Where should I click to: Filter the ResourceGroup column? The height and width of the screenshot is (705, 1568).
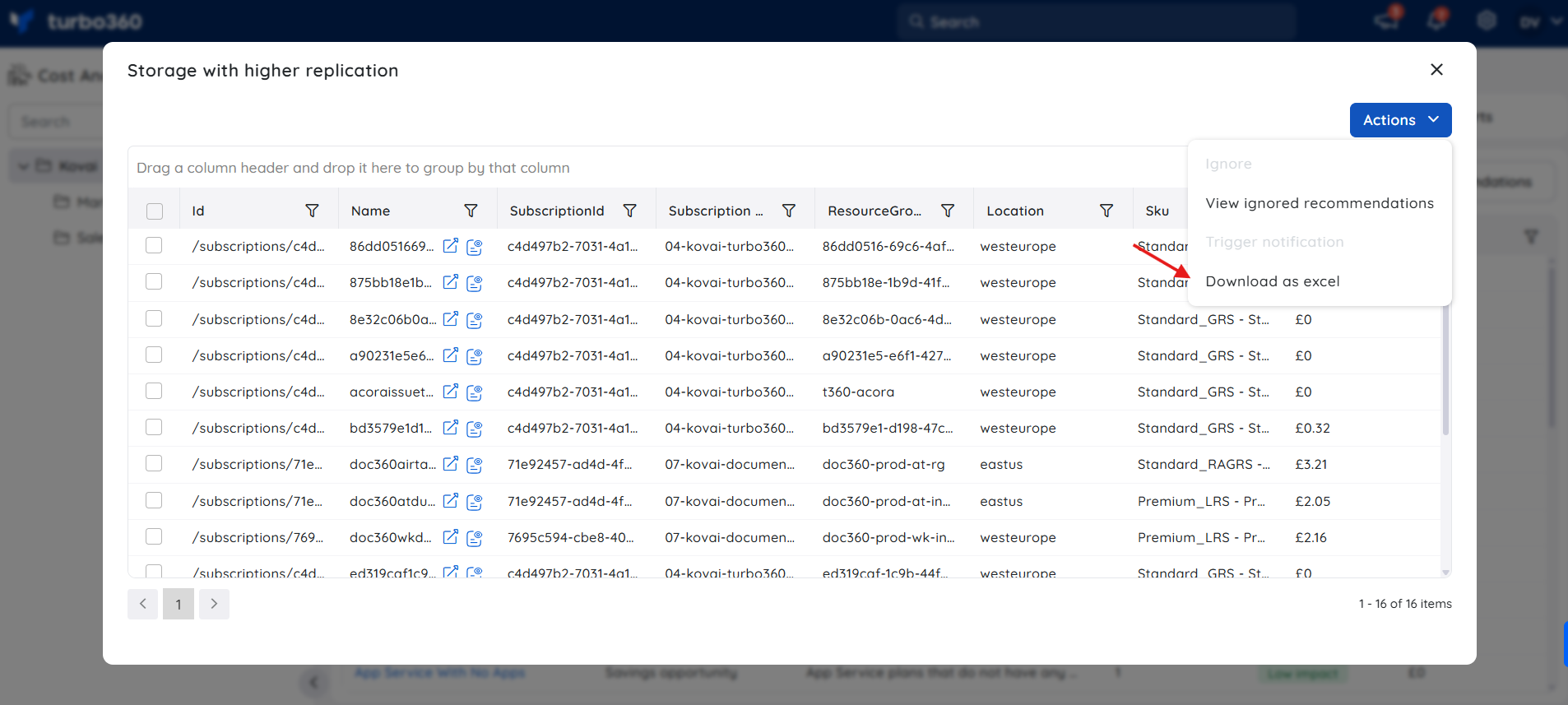(x=948, y=211)
